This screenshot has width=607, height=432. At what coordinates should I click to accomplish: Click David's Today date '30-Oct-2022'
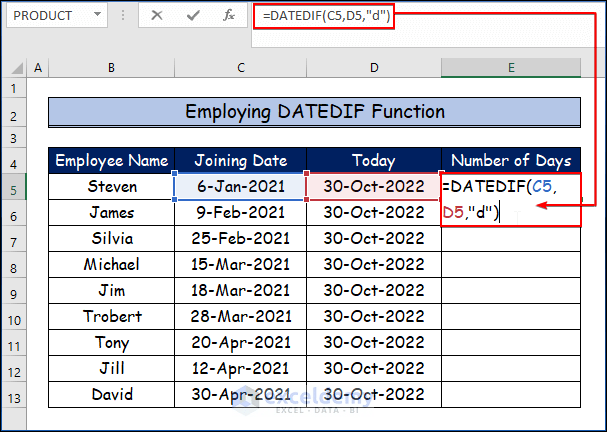374,394
